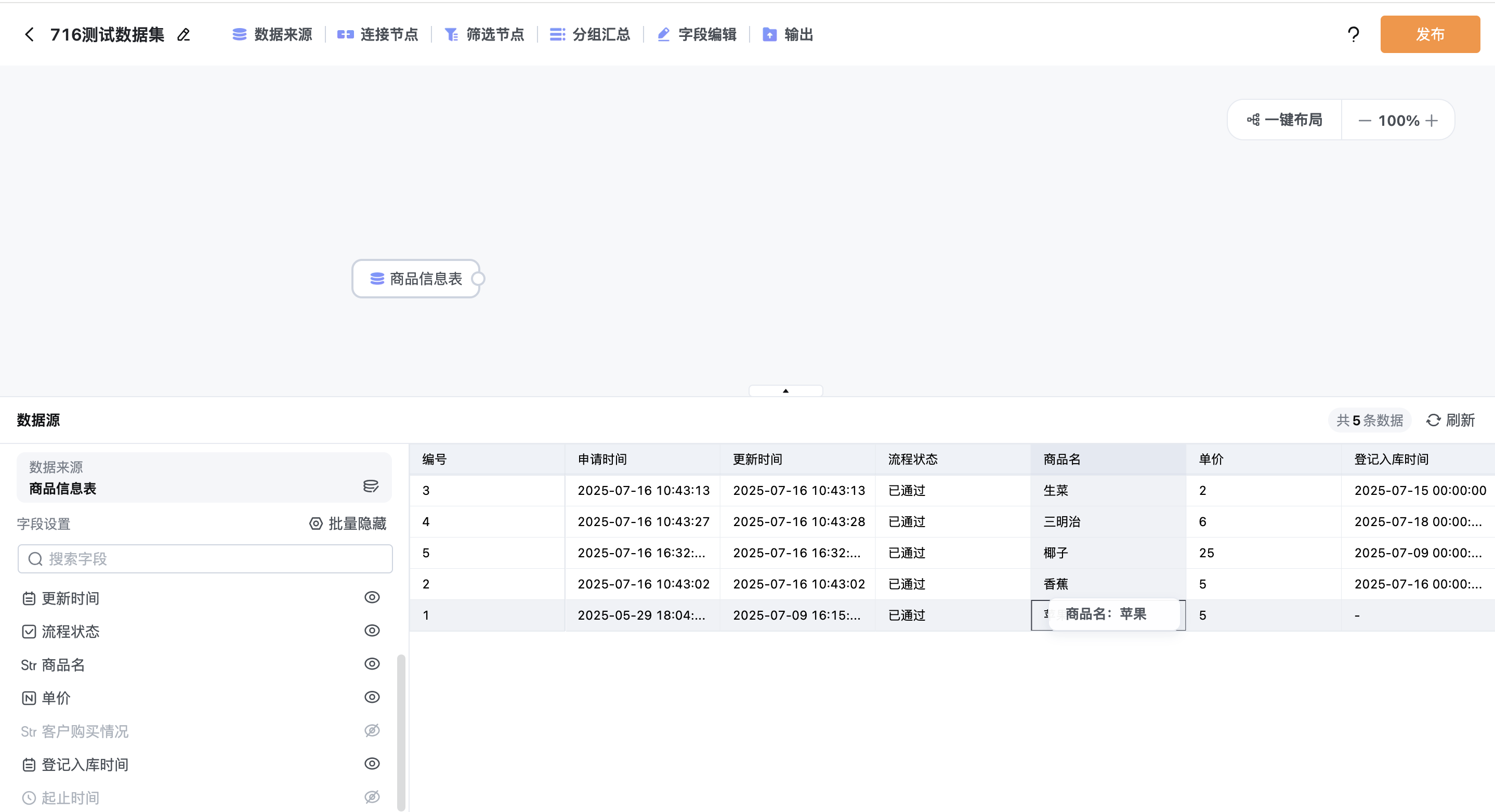
Task: Hide the 流程状态 field
Action: (x=372, y=631)
